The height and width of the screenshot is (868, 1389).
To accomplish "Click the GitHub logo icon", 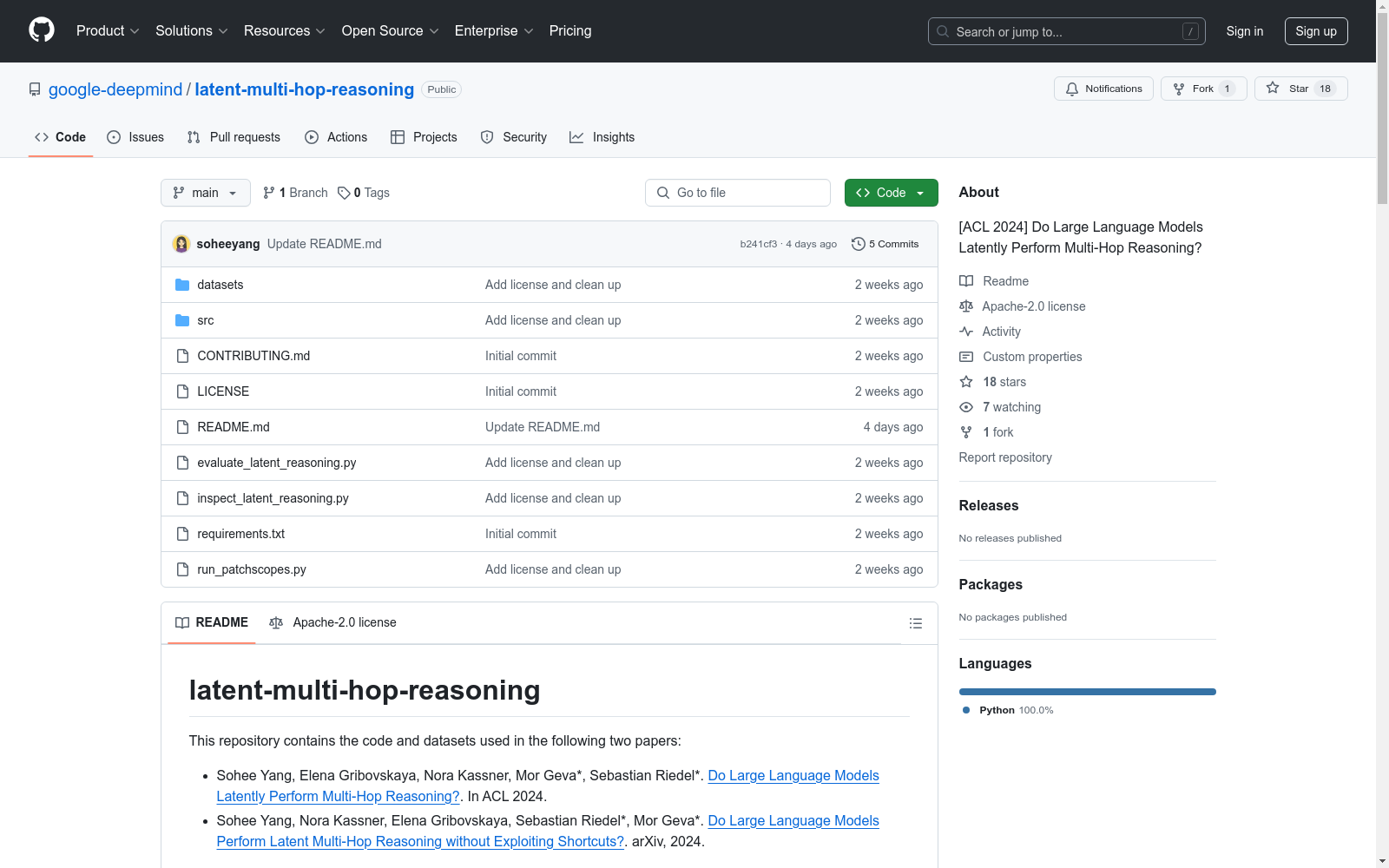I will (x=42, y=30).
